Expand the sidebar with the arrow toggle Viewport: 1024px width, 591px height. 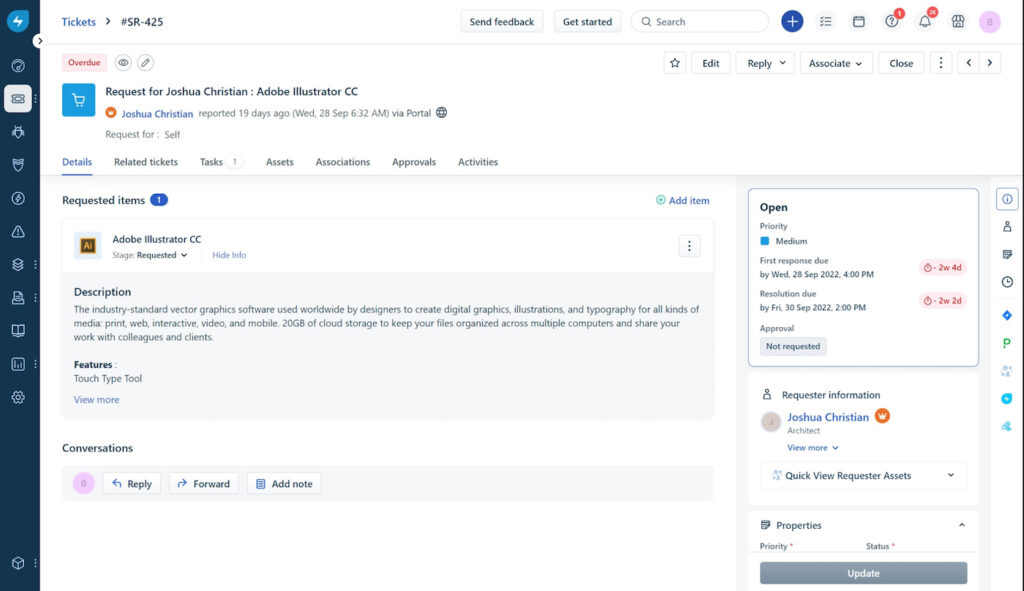pos(39,40)
